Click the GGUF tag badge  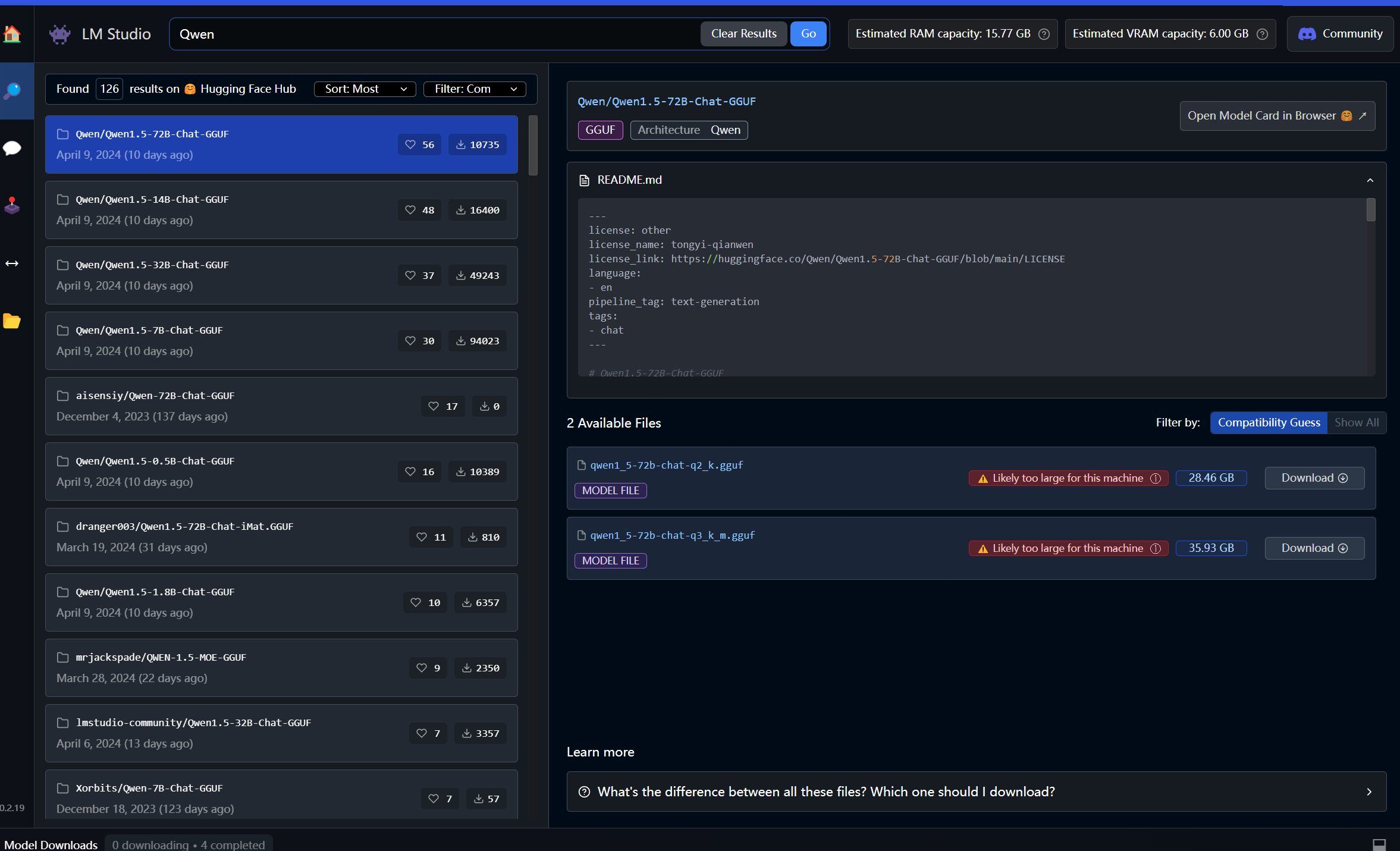[x=600, y=130]
